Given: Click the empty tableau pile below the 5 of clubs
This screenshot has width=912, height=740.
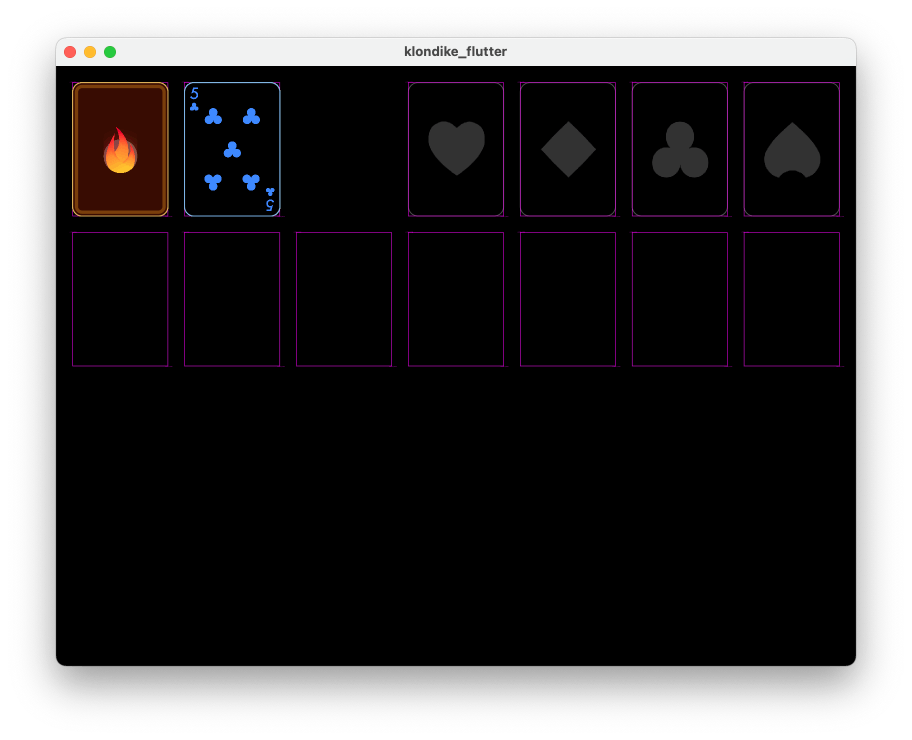Looking at the screenshot, I should click(x=232, y=299).
